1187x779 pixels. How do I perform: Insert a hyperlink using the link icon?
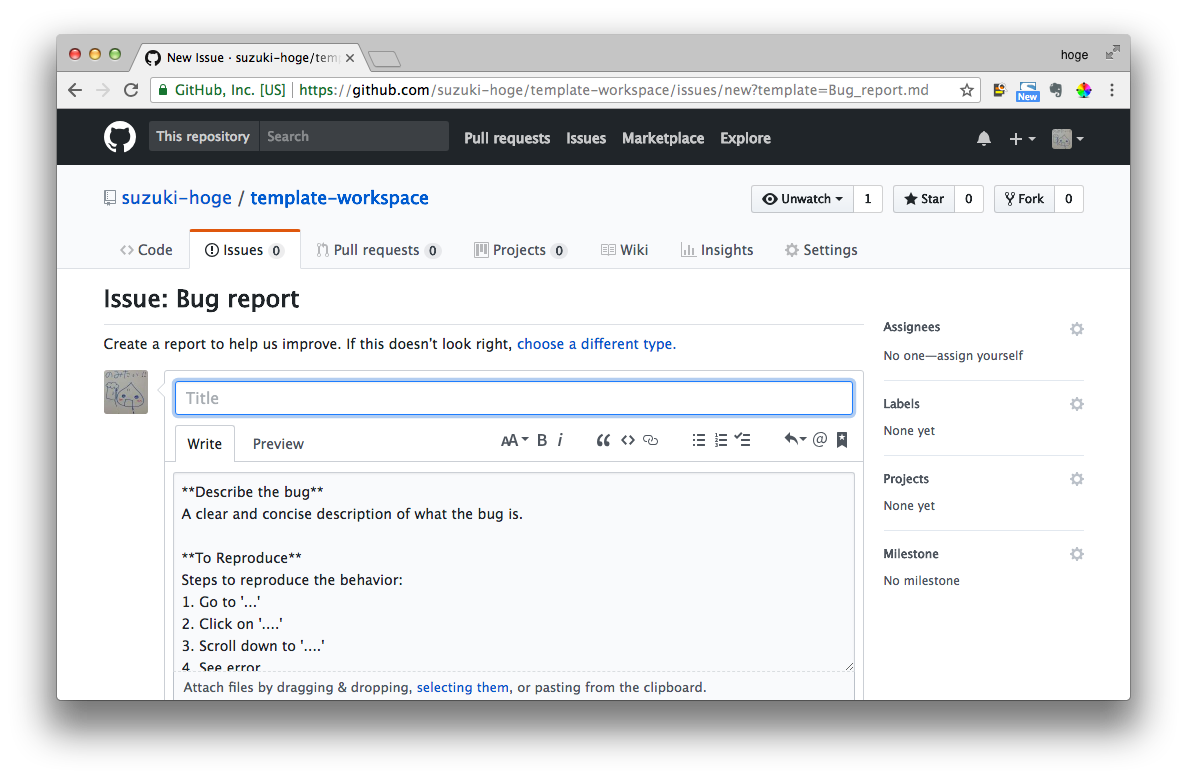point(650,440)
